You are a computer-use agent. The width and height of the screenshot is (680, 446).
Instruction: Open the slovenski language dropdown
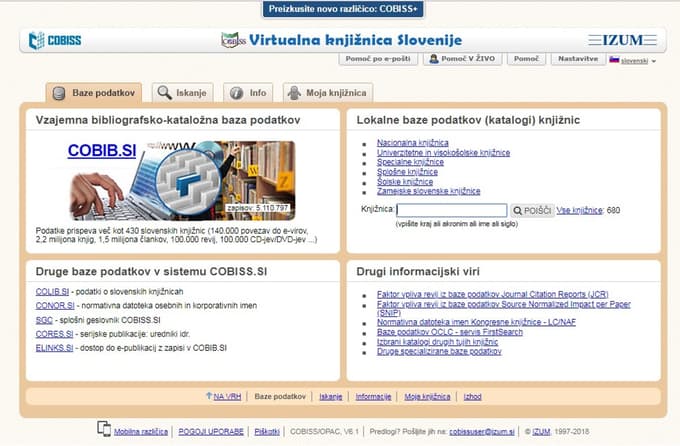coord(633,61)
